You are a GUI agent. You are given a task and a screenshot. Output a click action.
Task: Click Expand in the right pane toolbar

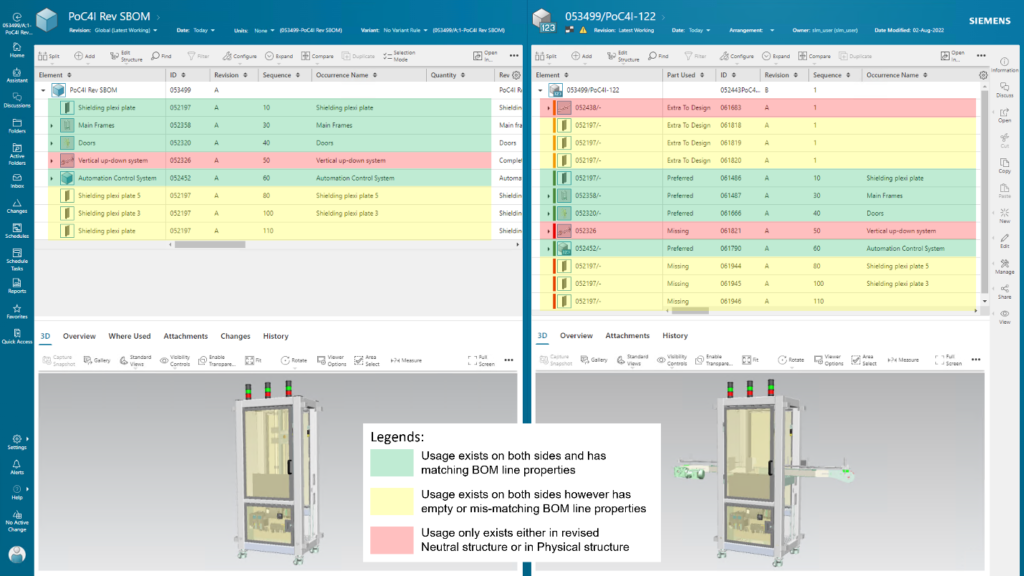point(776,56)
